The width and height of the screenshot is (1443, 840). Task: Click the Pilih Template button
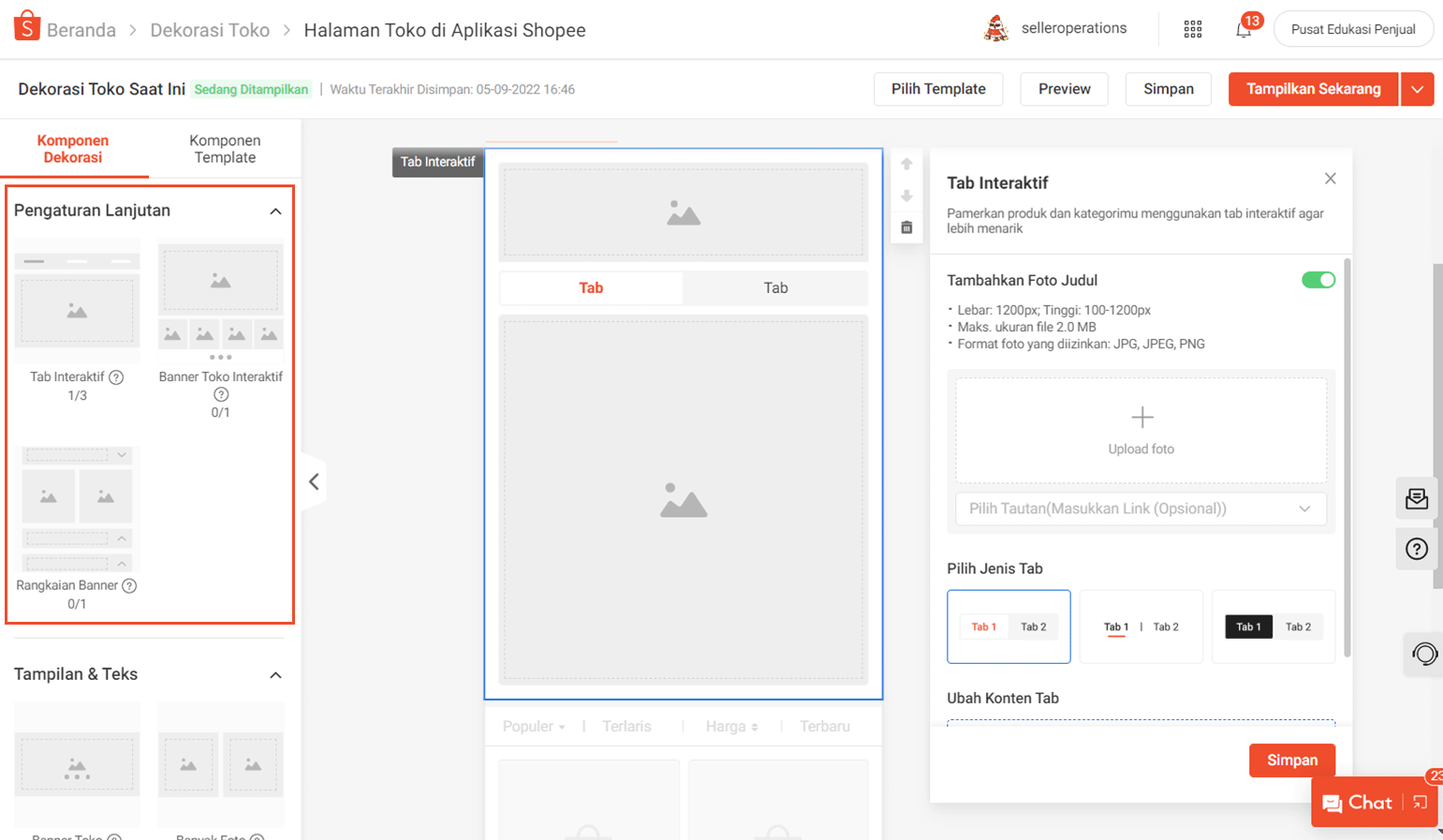point(937,89)
